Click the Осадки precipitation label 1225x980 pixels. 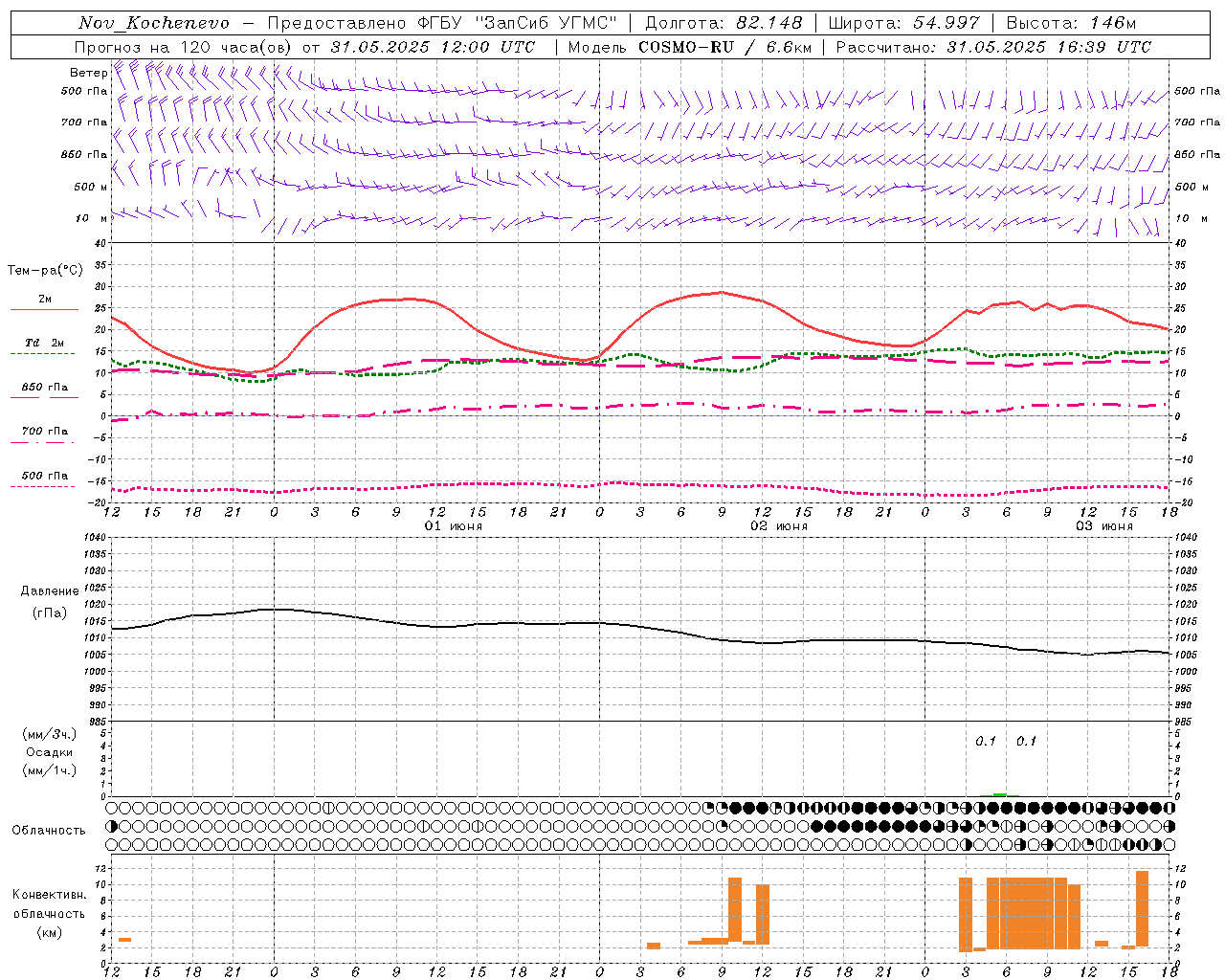50,752
